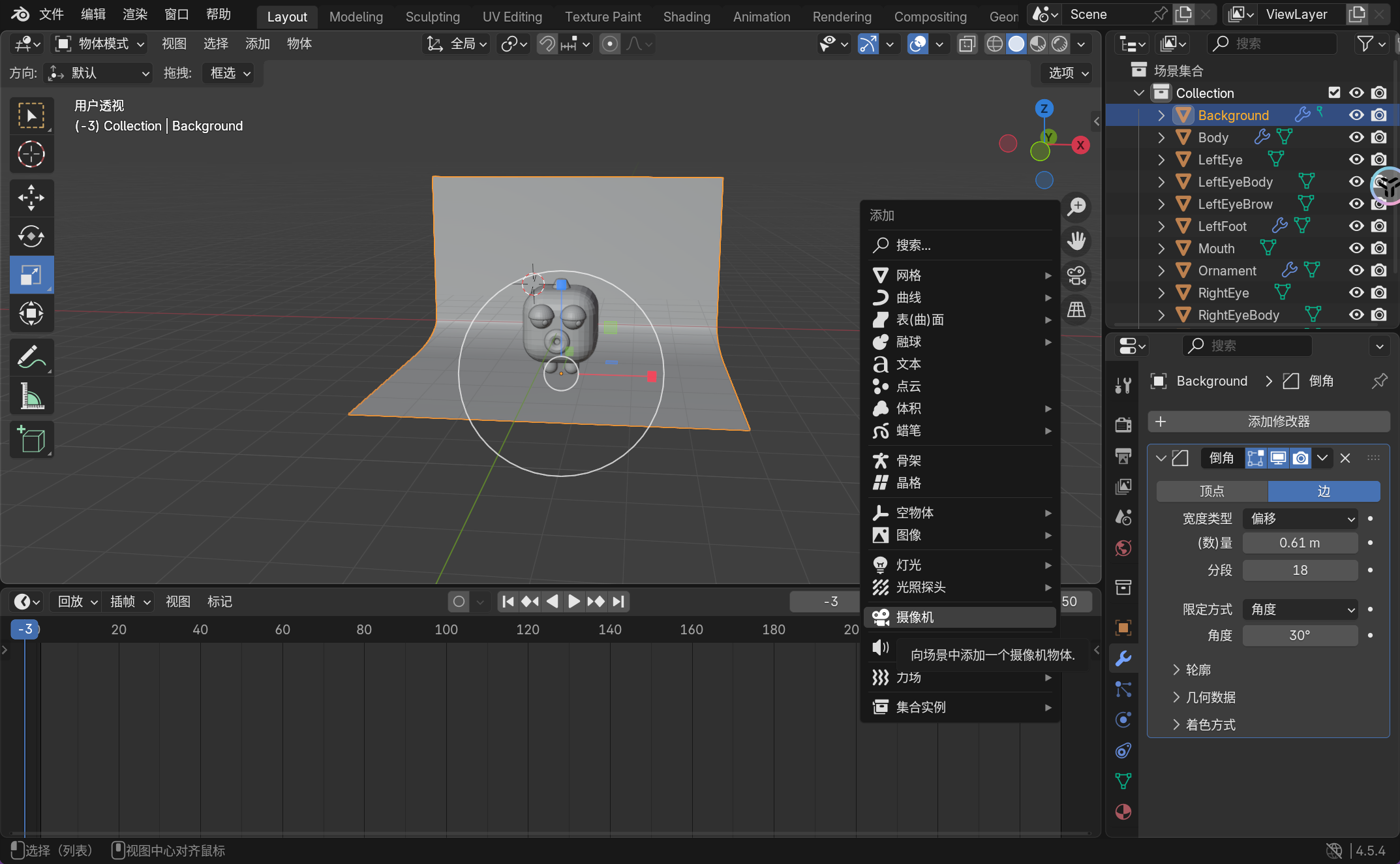Open Material properties tab icon
Screen dimensions: 1400x864
[1123, 812]
